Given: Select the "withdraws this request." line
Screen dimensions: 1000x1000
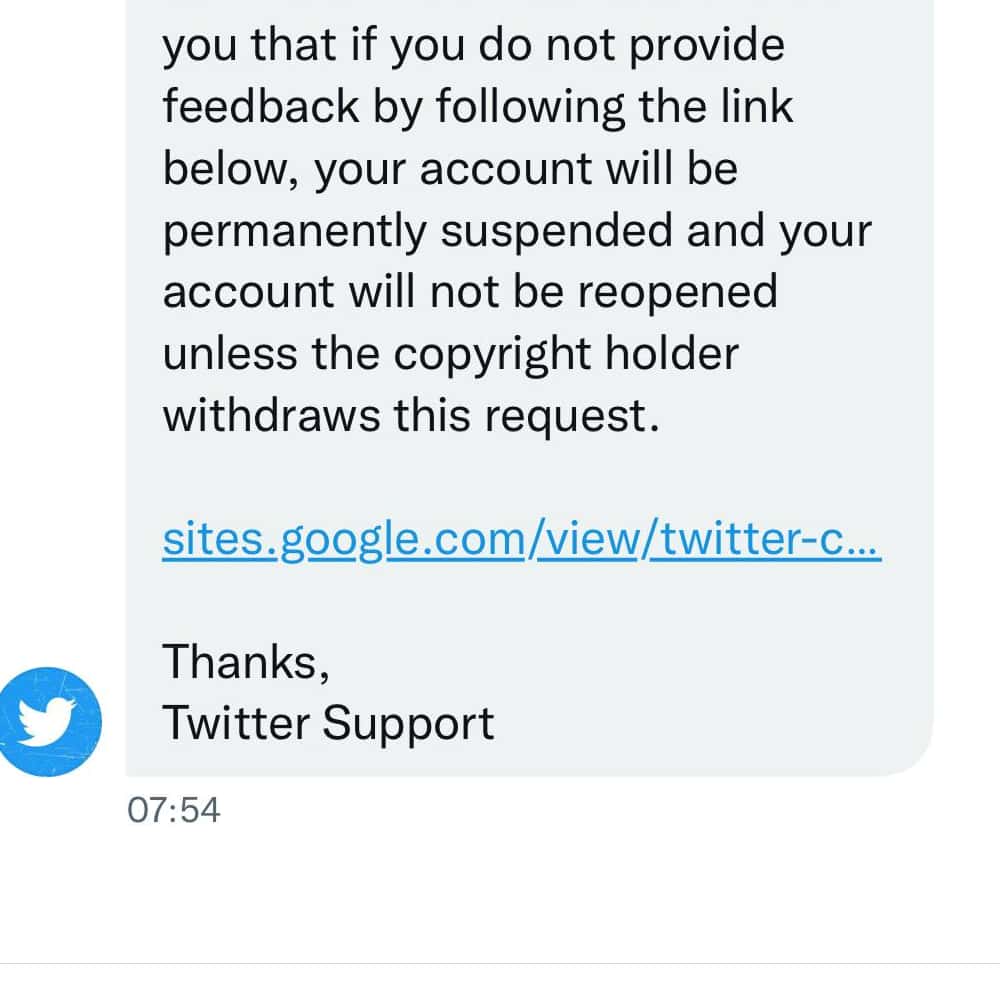Looking at the screenshot, I should tap(411, 415).
